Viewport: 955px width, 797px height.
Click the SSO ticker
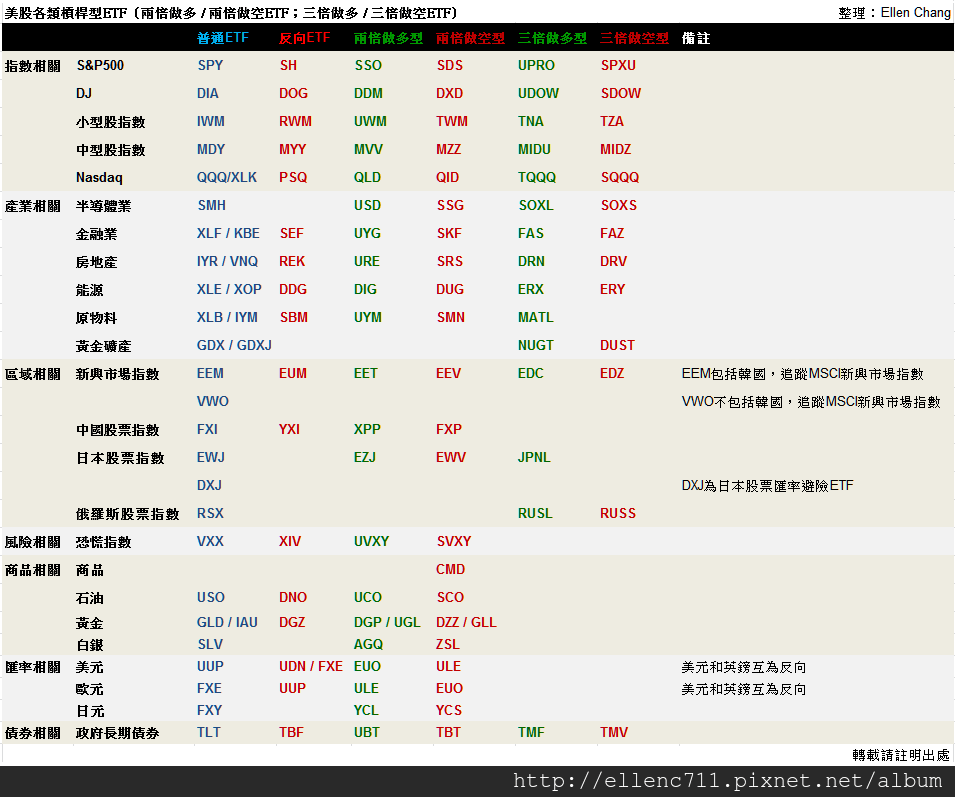tap(368, 65)
